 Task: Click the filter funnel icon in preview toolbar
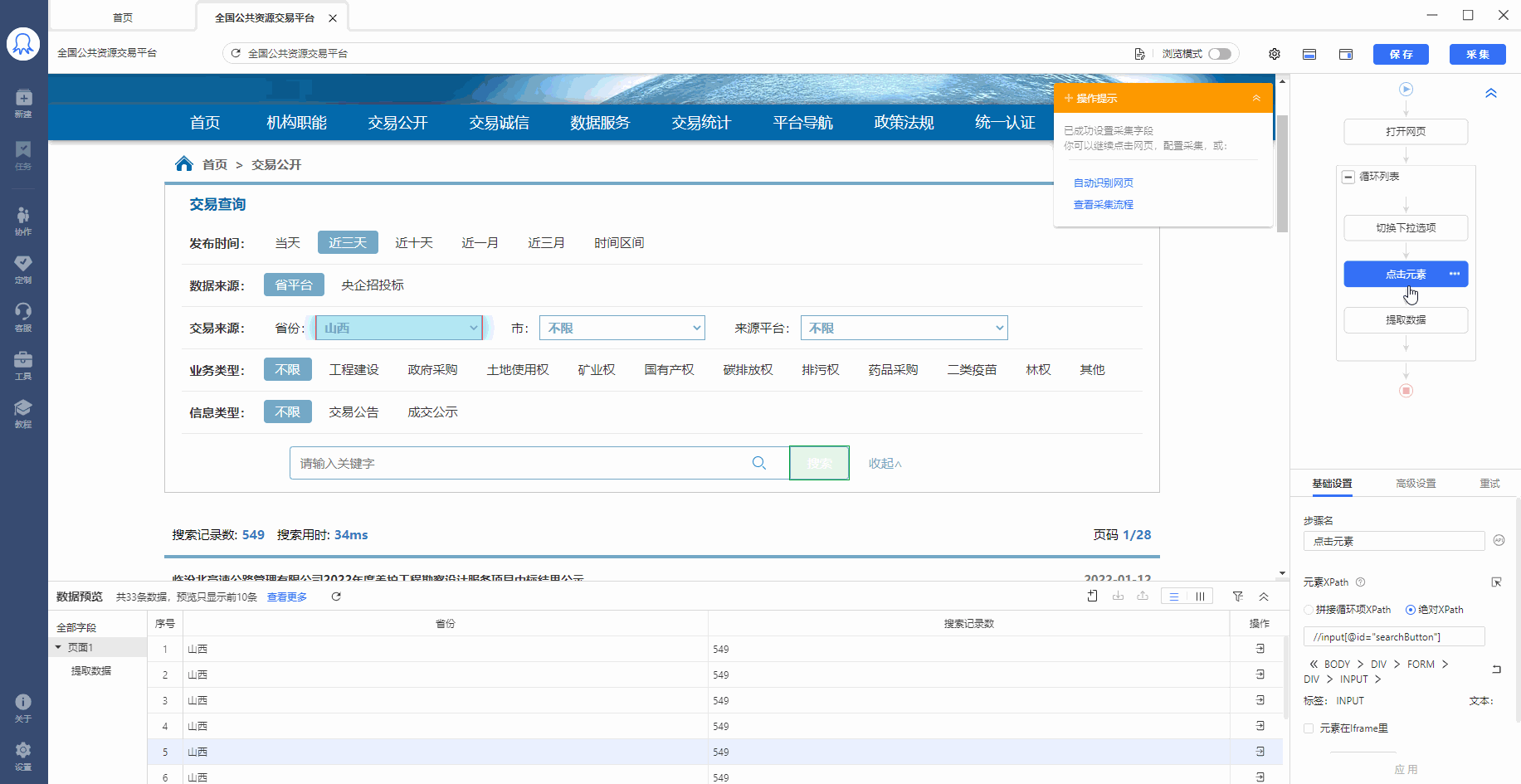pos(1238,596)
